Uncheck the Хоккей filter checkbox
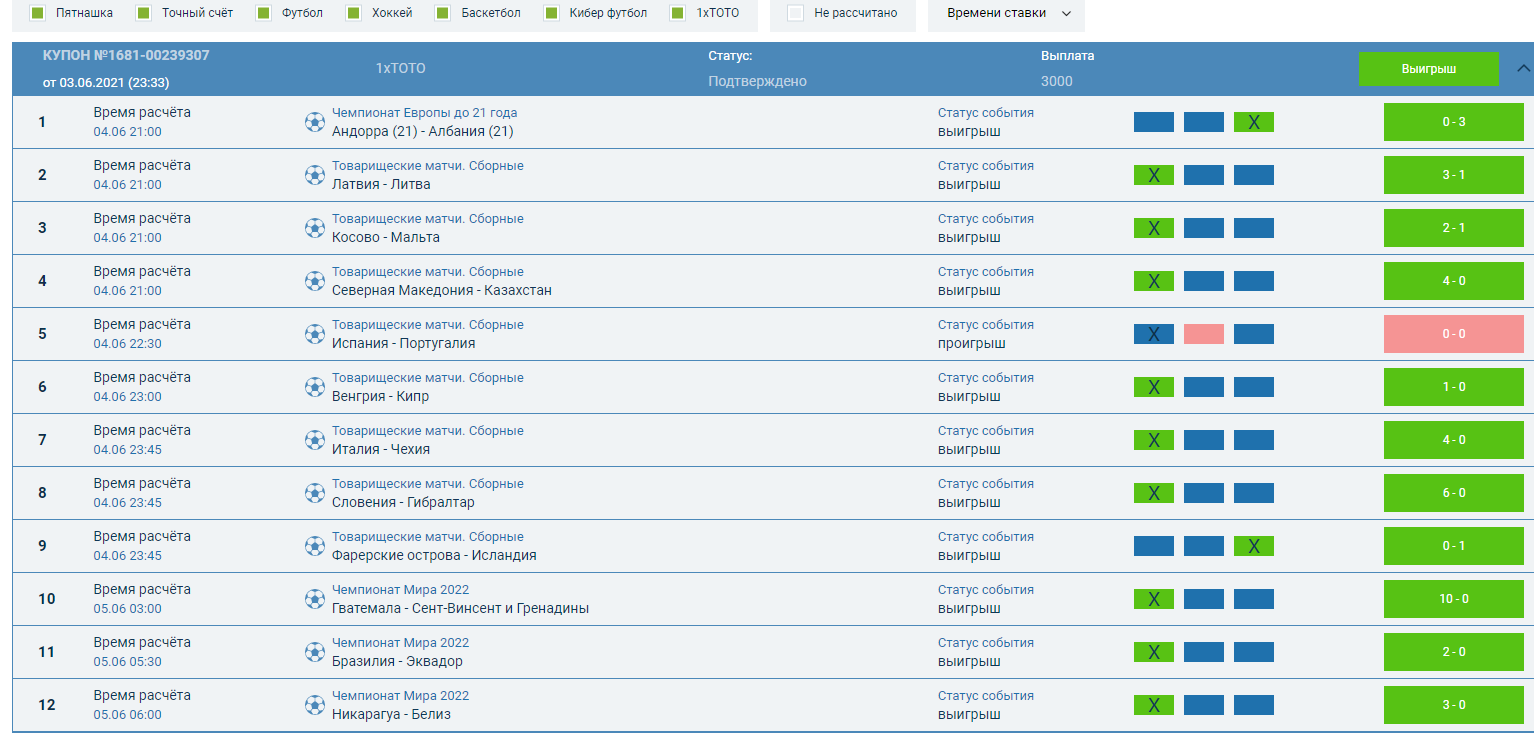The width and height of the screenshot is (1534, 742). click(354, 13)
